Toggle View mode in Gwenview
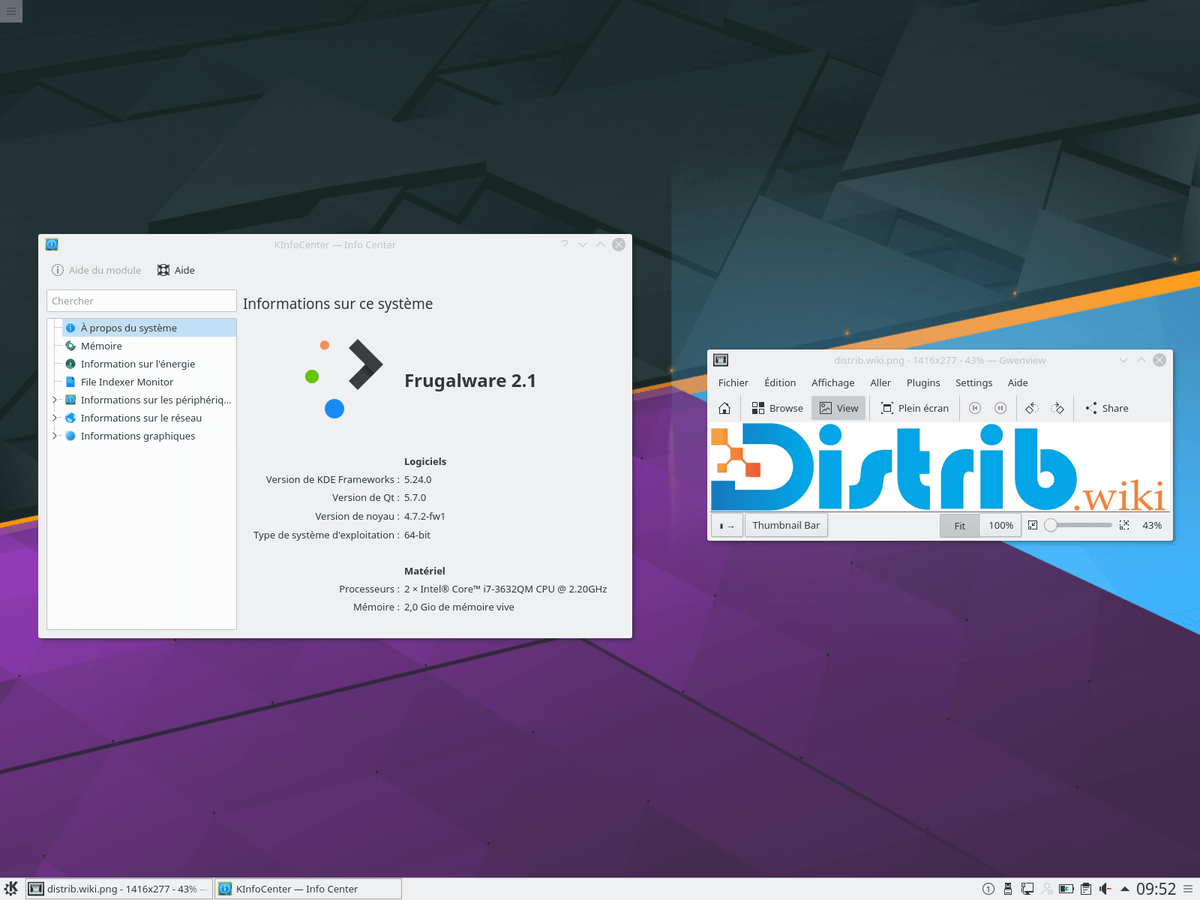The width and height of the screenshot is (1200, 900). coord(838,408)
